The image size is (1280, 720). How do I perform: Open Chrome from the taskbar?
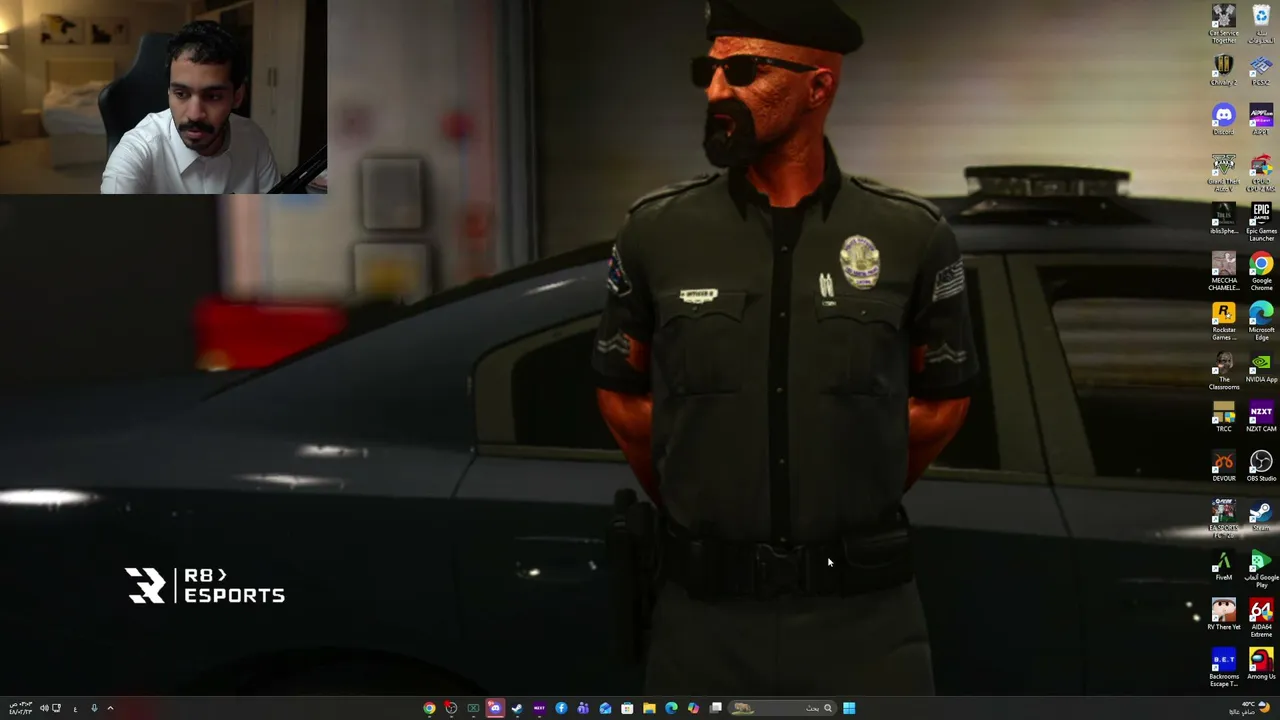[429, 708]
